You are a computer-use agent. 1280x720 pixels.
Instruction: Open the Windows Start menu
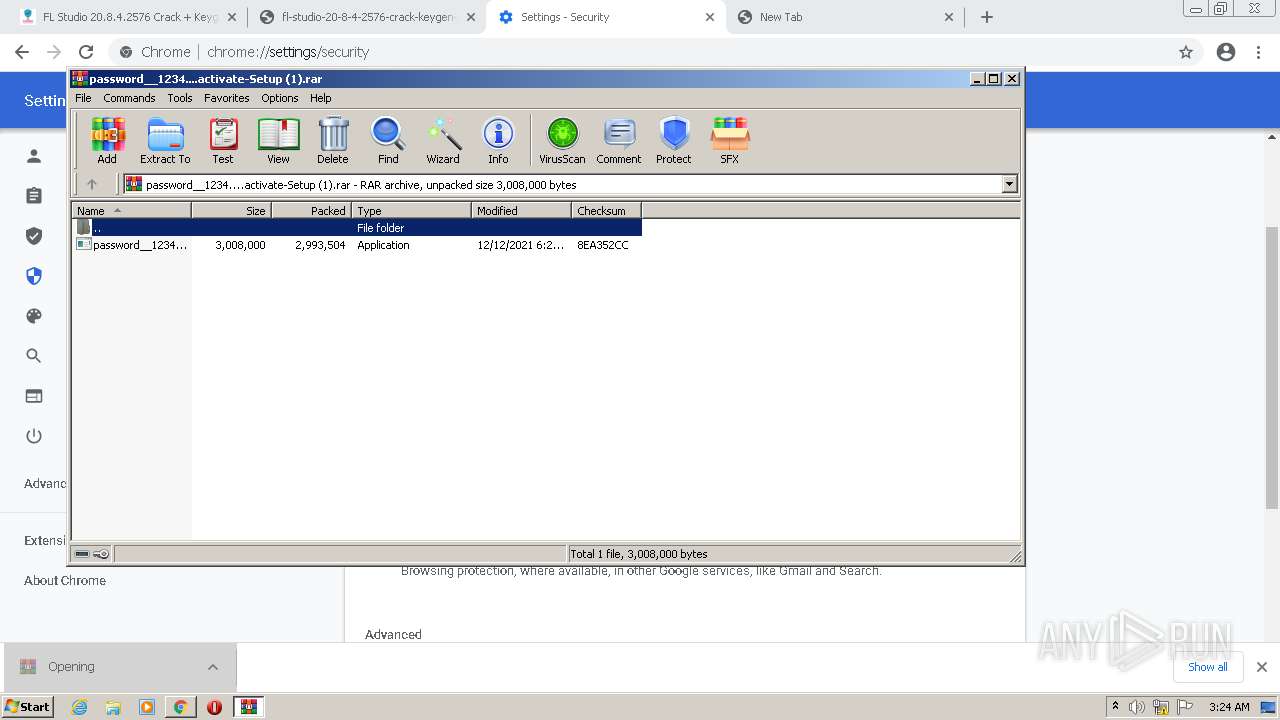pos(27,706)
